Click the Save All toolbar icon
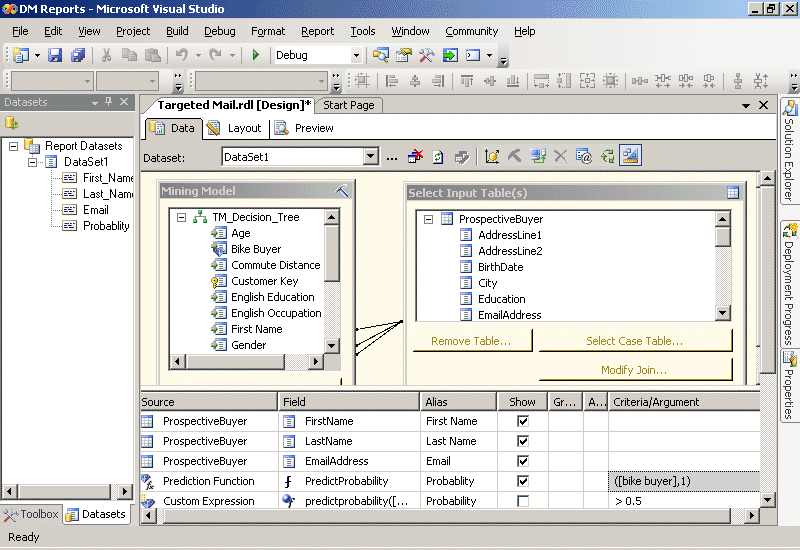Image resolution: width=800 pixels, height=550 pixels. tap(78, 55)
